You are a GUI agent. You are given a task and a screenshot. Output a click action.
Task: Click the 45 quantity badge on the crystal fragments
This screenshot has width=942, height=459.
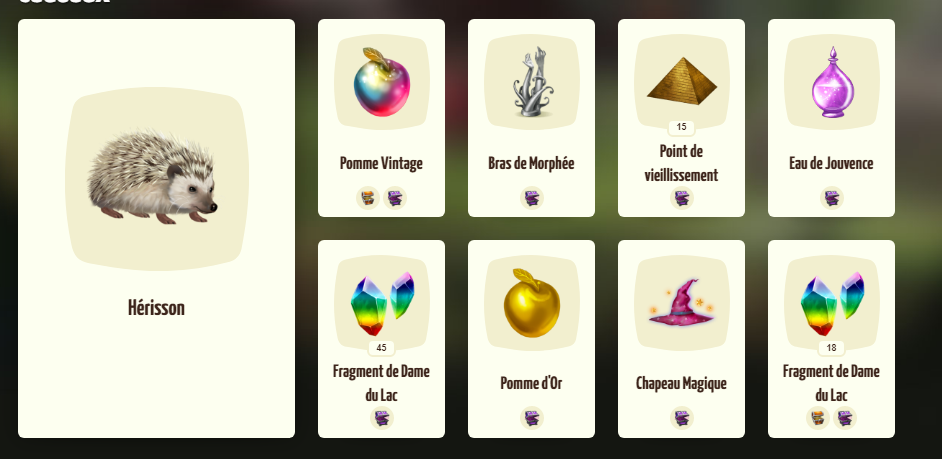click(x=381, y=348)
